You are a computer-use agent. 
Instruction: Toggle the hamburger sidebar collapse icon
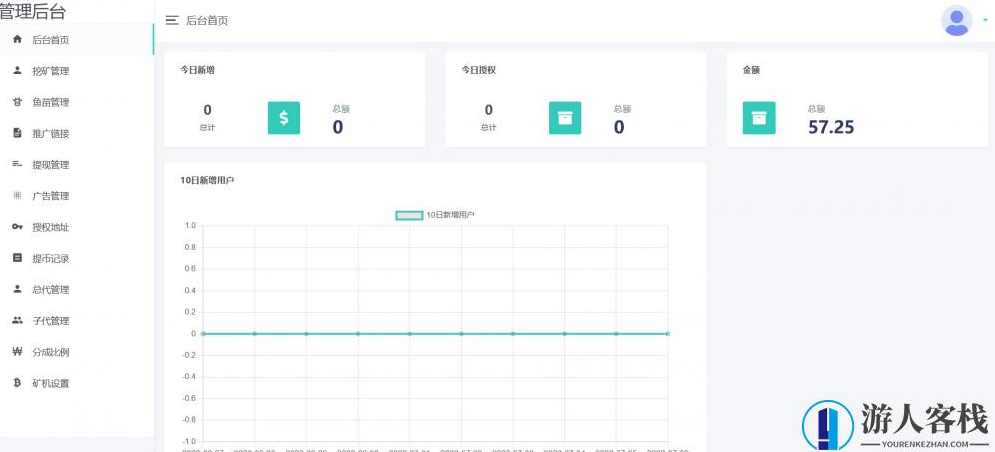(172, 20)
